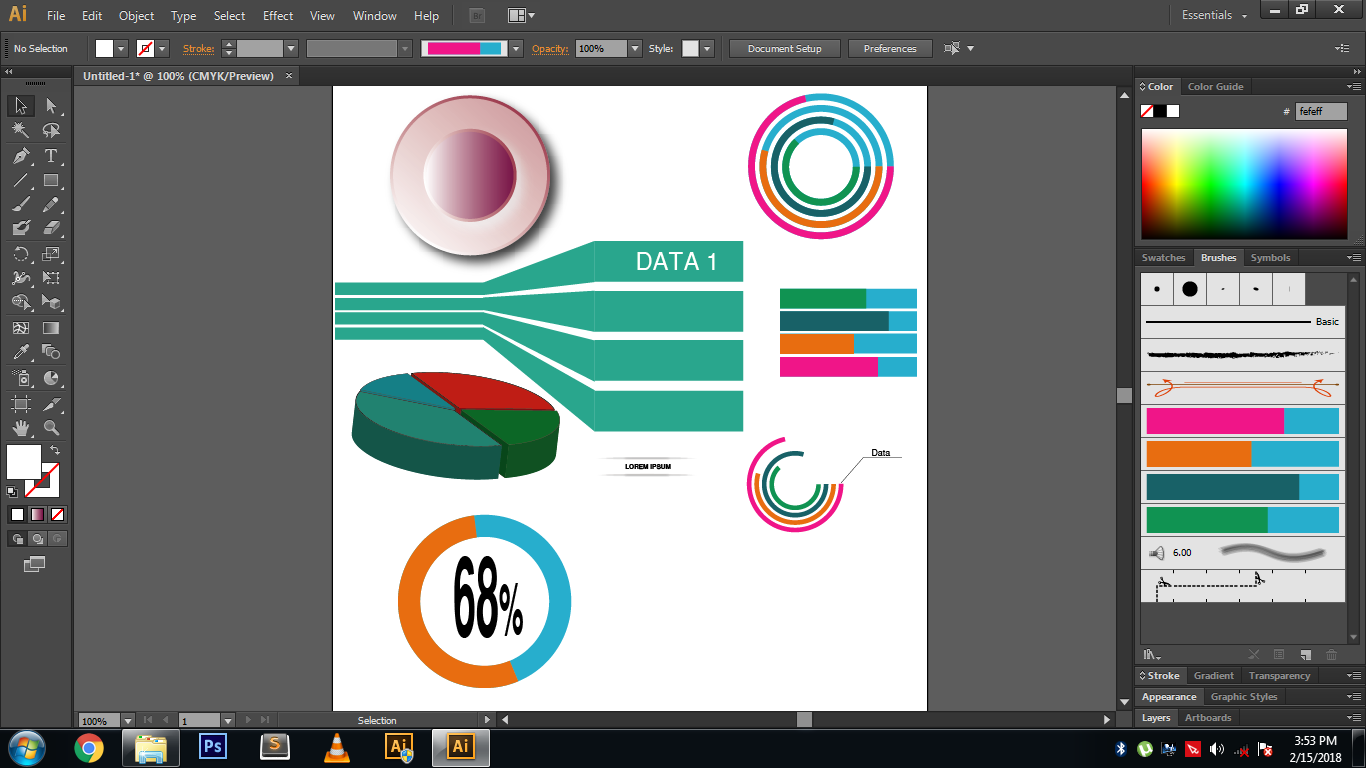Open stroke color dropdown in control bar
The width and height of the screenshot is (1366, 768).
click(162, 48)
